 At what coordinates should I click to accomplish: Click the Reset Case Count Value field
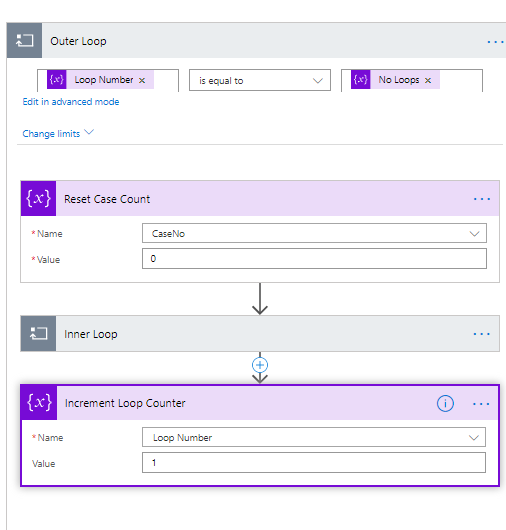(314, 259)
